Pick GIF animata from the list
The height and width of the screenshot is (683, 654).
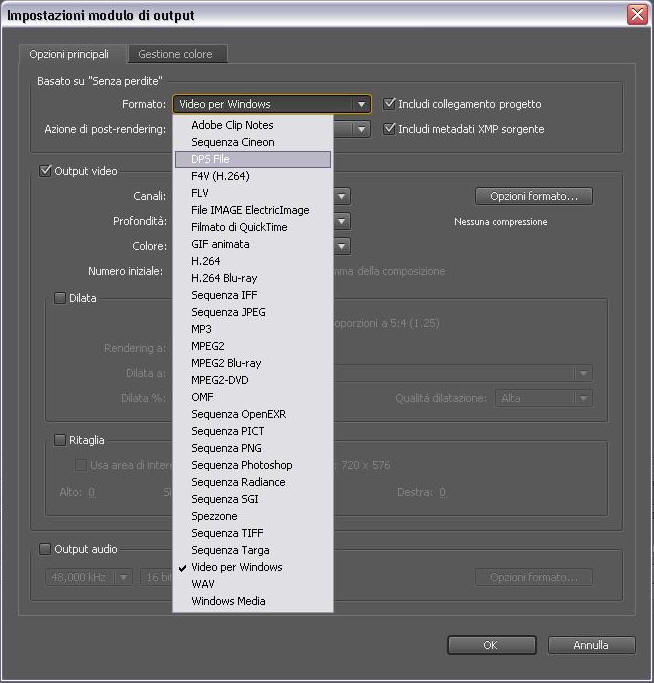253,244
